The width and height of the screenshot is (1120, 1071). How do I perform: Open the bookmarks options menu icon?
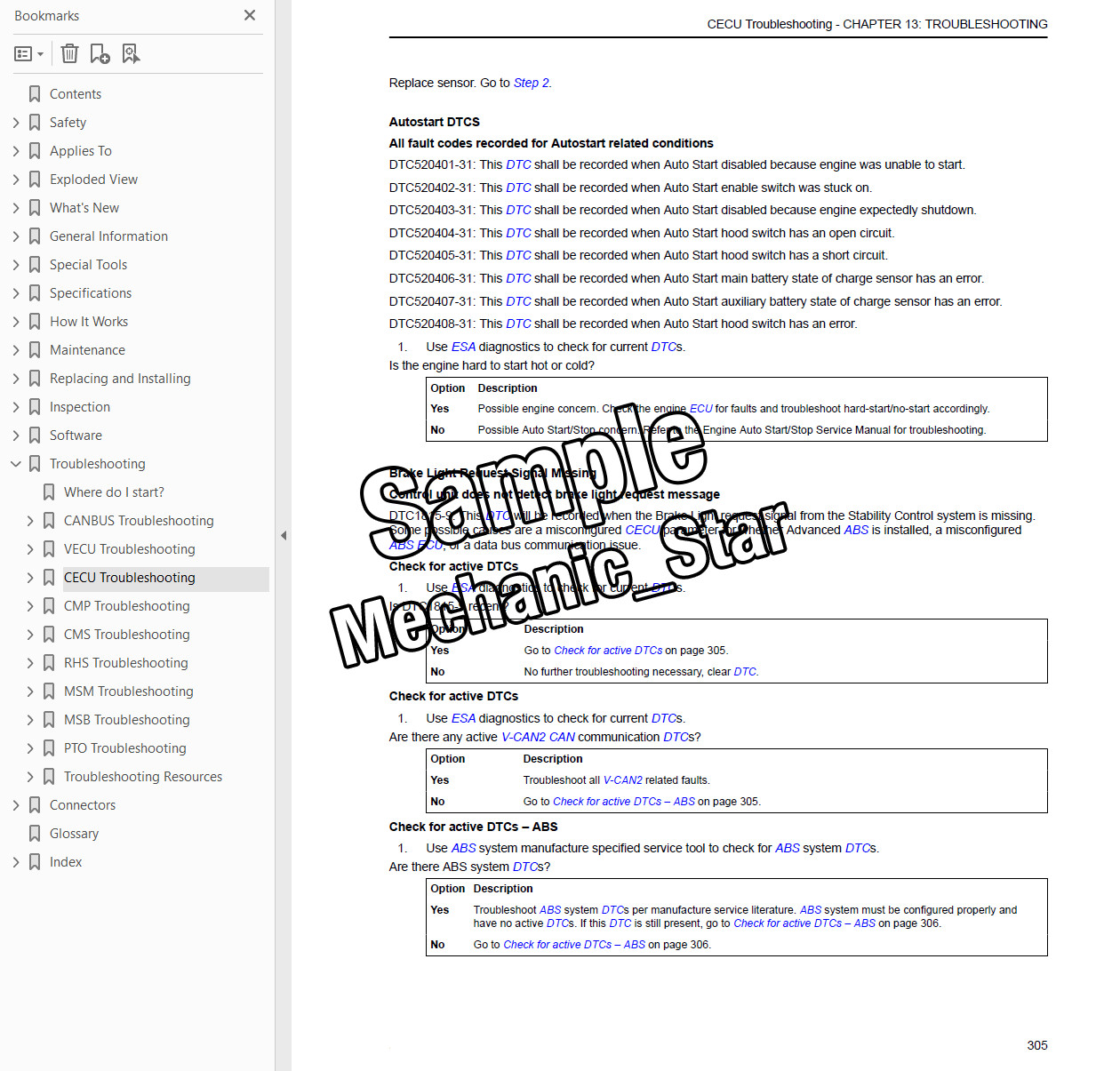point(28,54)
